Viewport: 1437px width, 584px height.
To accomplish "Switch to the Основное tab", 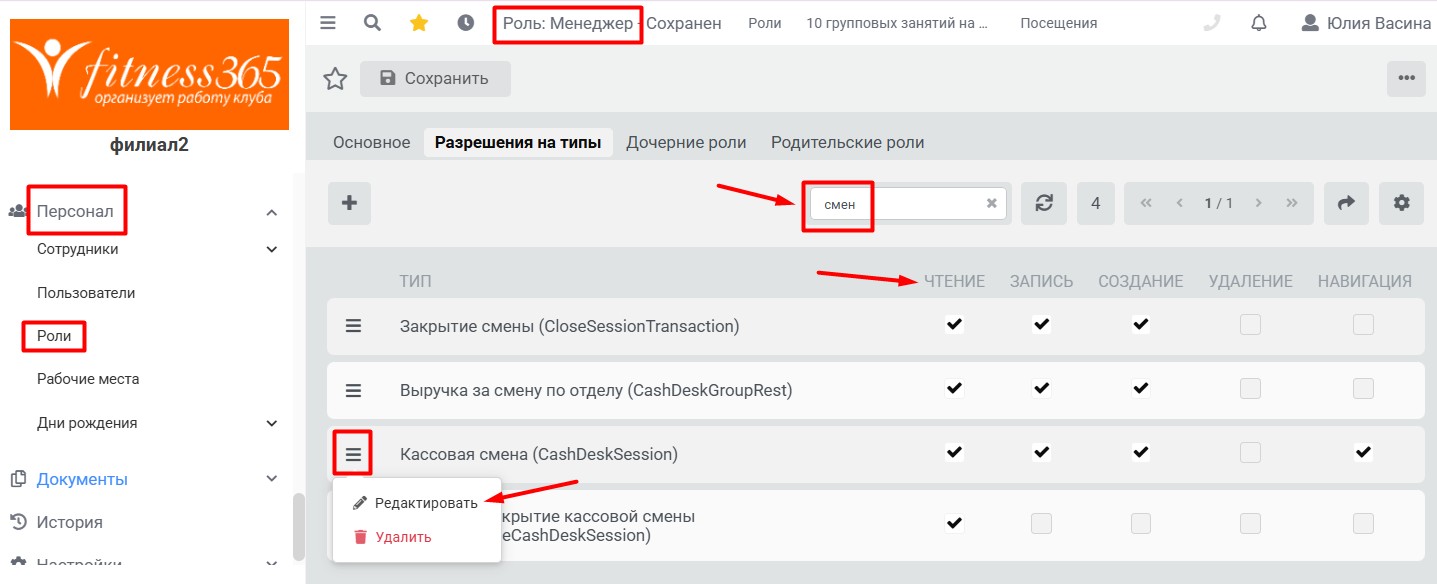I will 372,142.
